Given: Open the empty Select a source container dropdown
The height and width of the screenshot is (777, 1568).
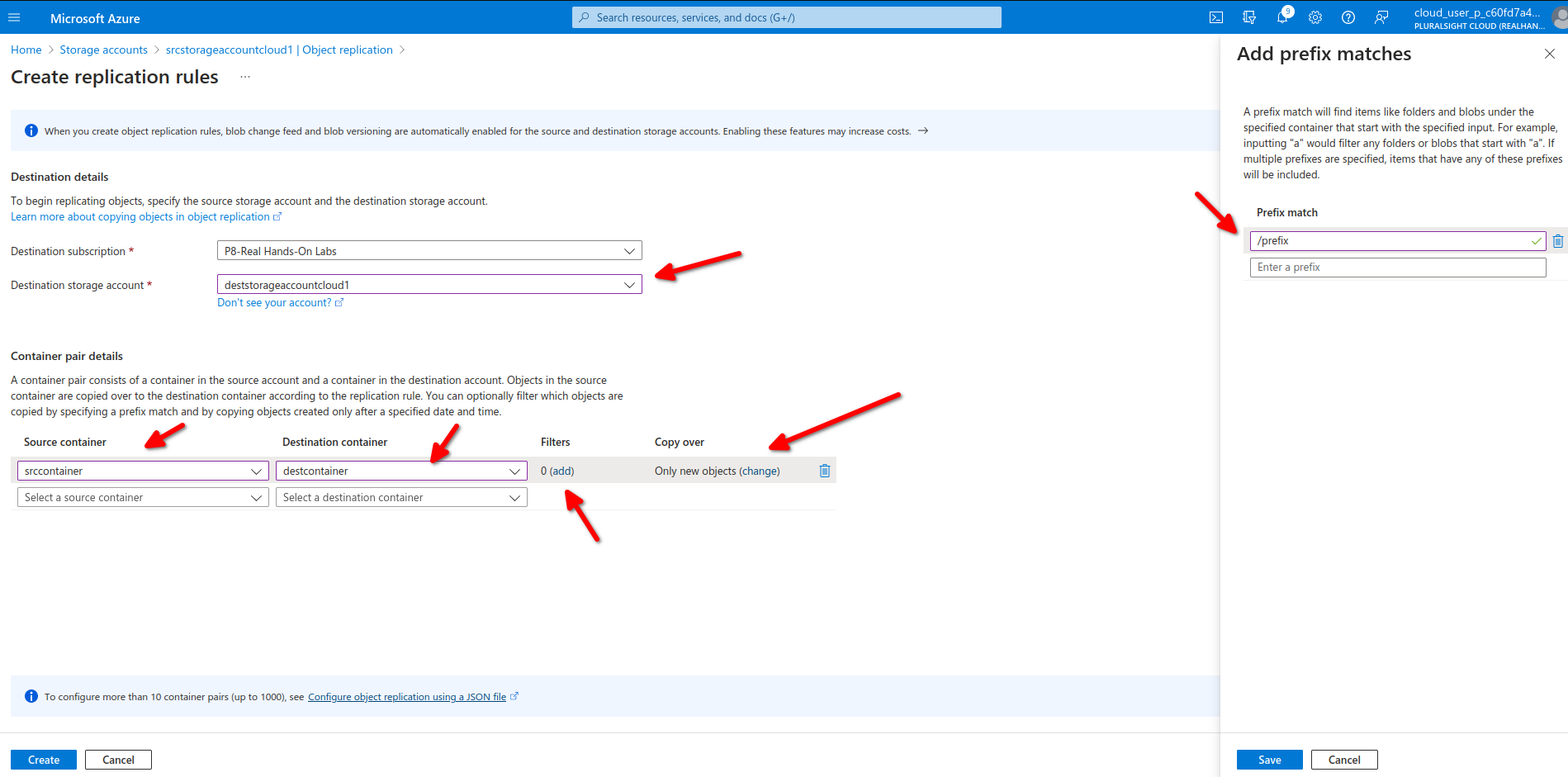Looking at the screenshot, I should (142, 497).
